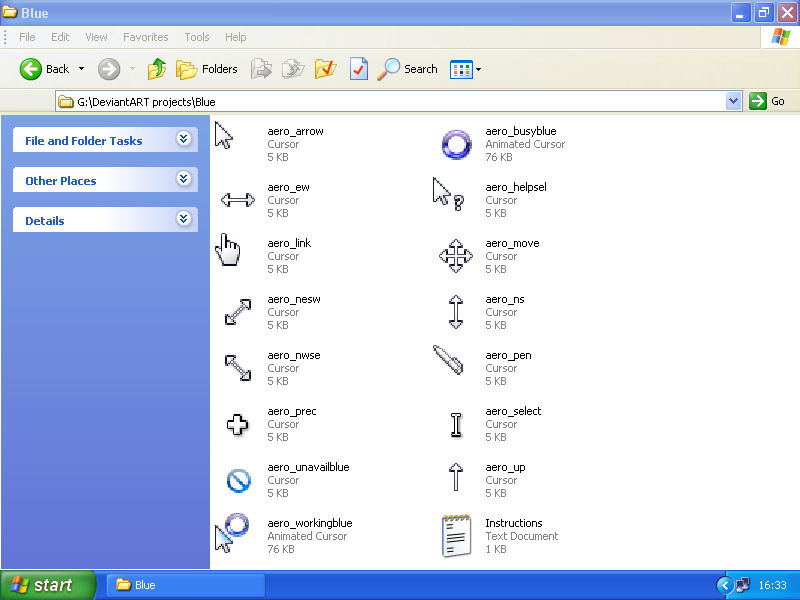Expand the Details panel
This screenshot has height=600, width=800.
[x=183, y=219]
